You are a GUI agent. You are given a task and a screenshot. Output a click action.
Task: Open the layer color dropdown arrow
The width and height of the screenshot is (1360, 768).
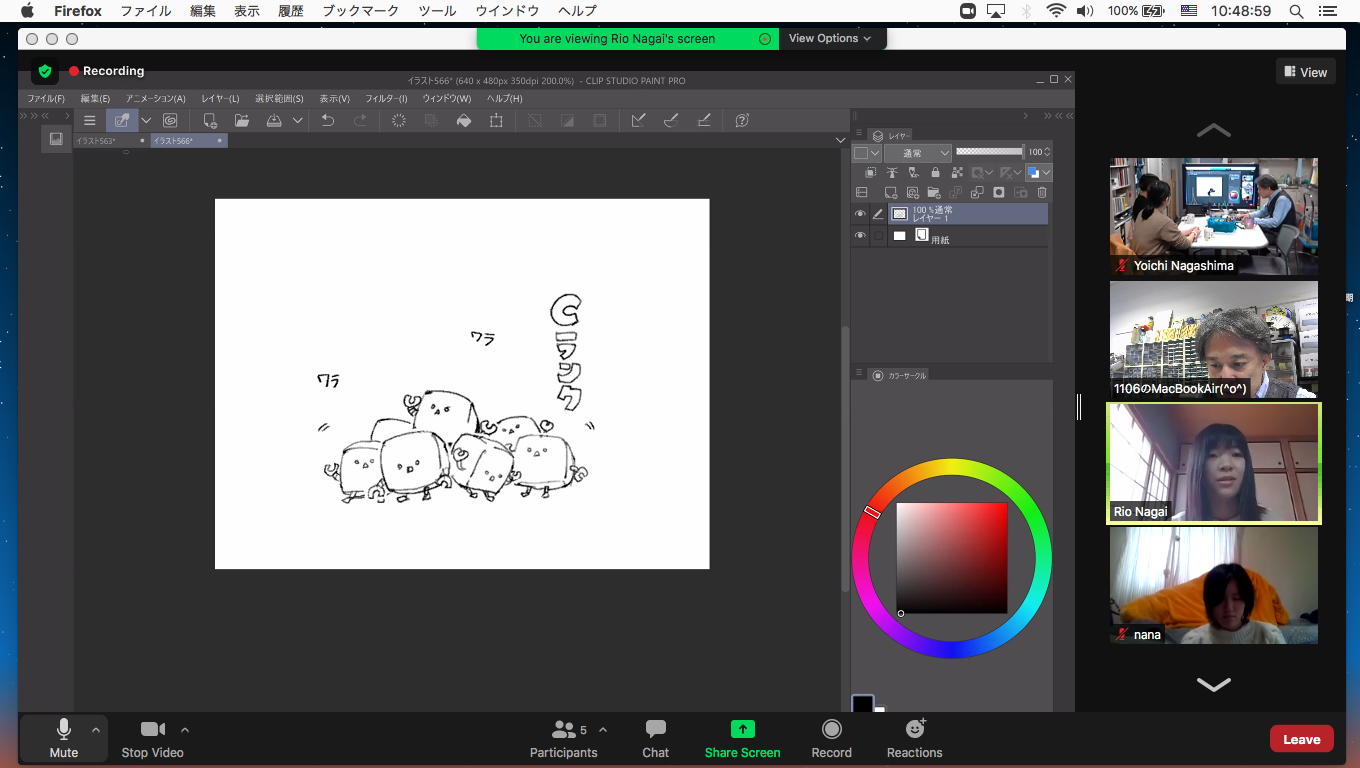pos(1046,173)
